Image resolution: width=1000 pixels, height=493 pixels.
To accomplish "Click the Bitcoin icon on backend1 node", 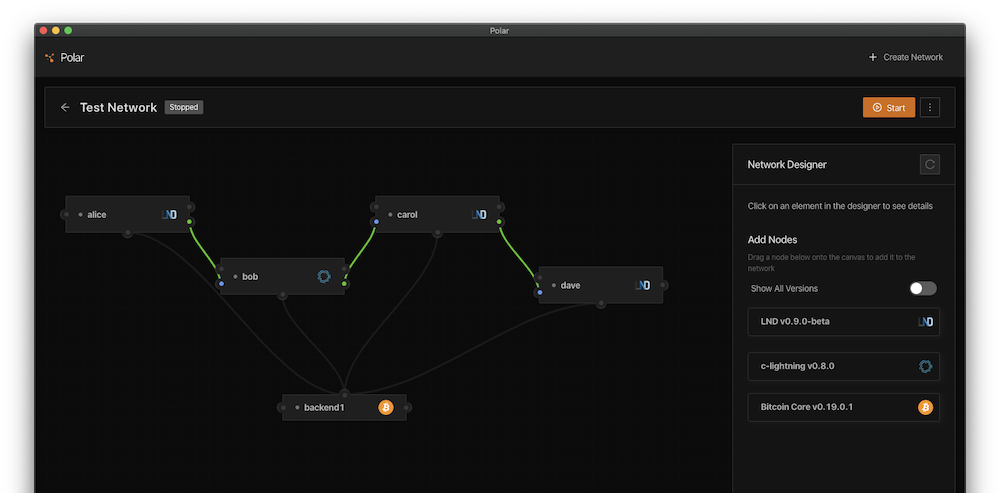I will point(386,407).
